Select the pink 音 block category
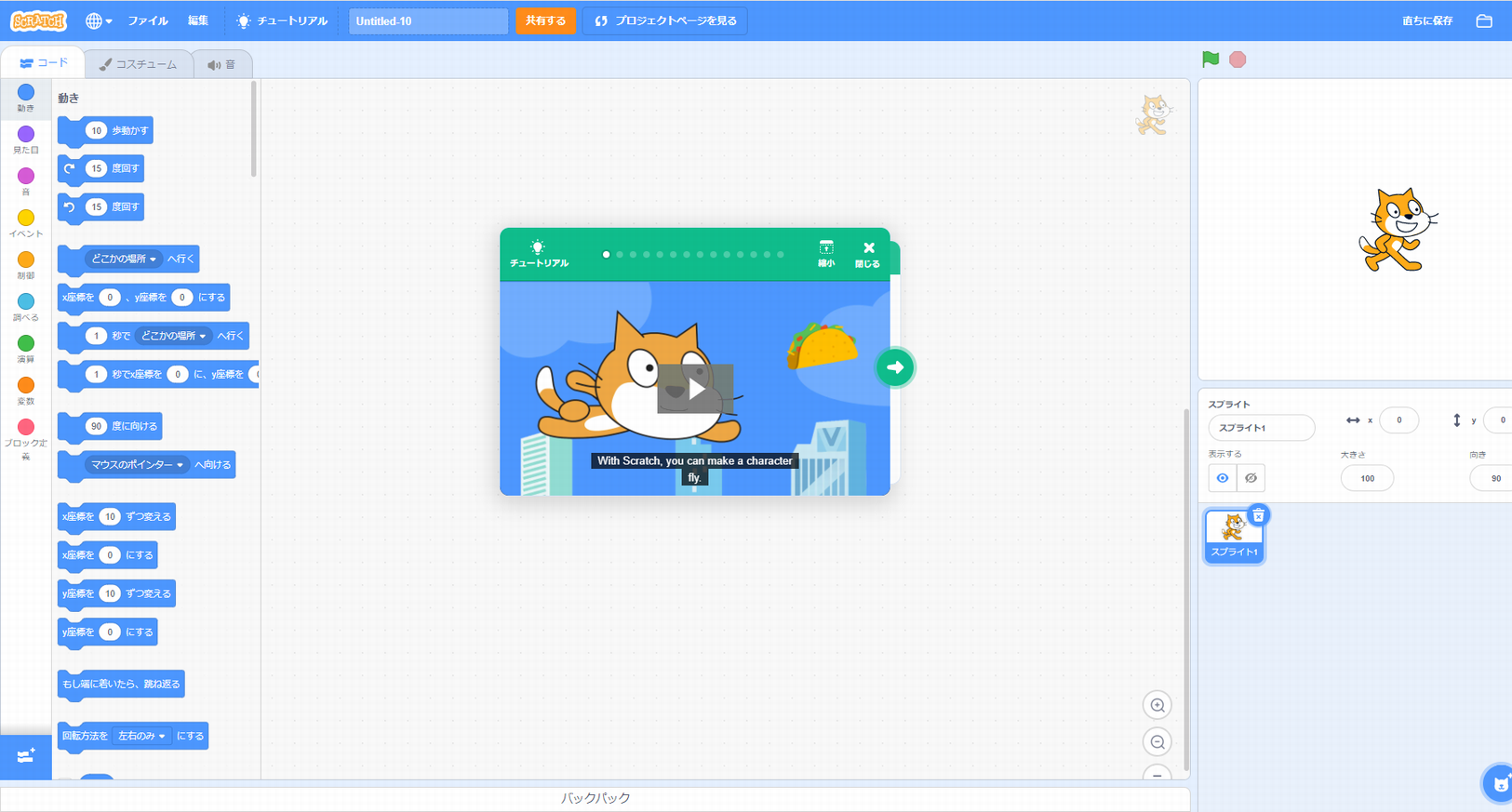 click(x=26, y=181)
